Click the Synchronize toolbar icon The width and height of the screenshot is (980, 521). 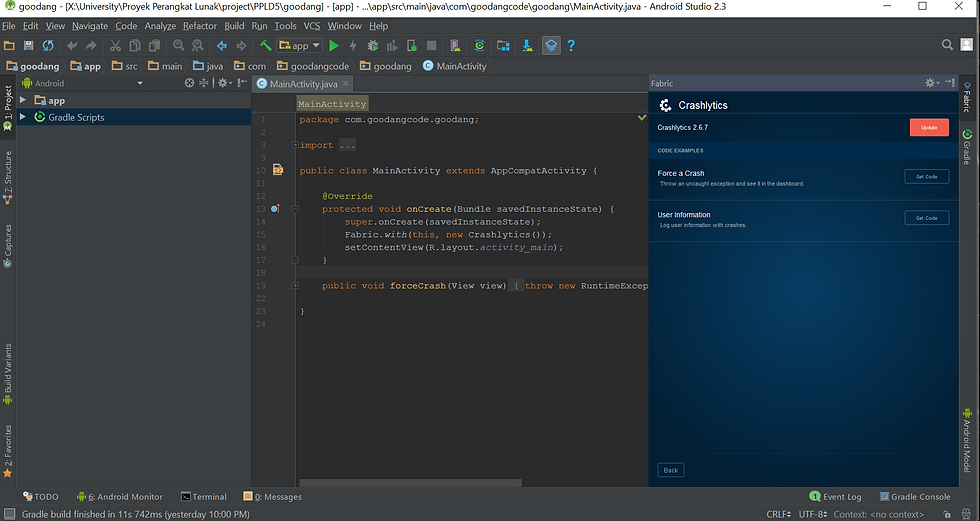tap(48, 46)
